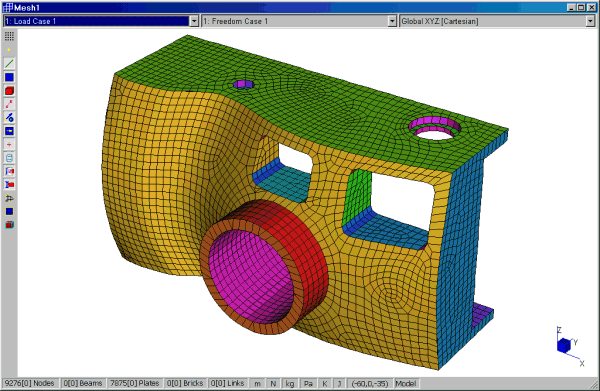Select the pink link element tool

point(9,104)
